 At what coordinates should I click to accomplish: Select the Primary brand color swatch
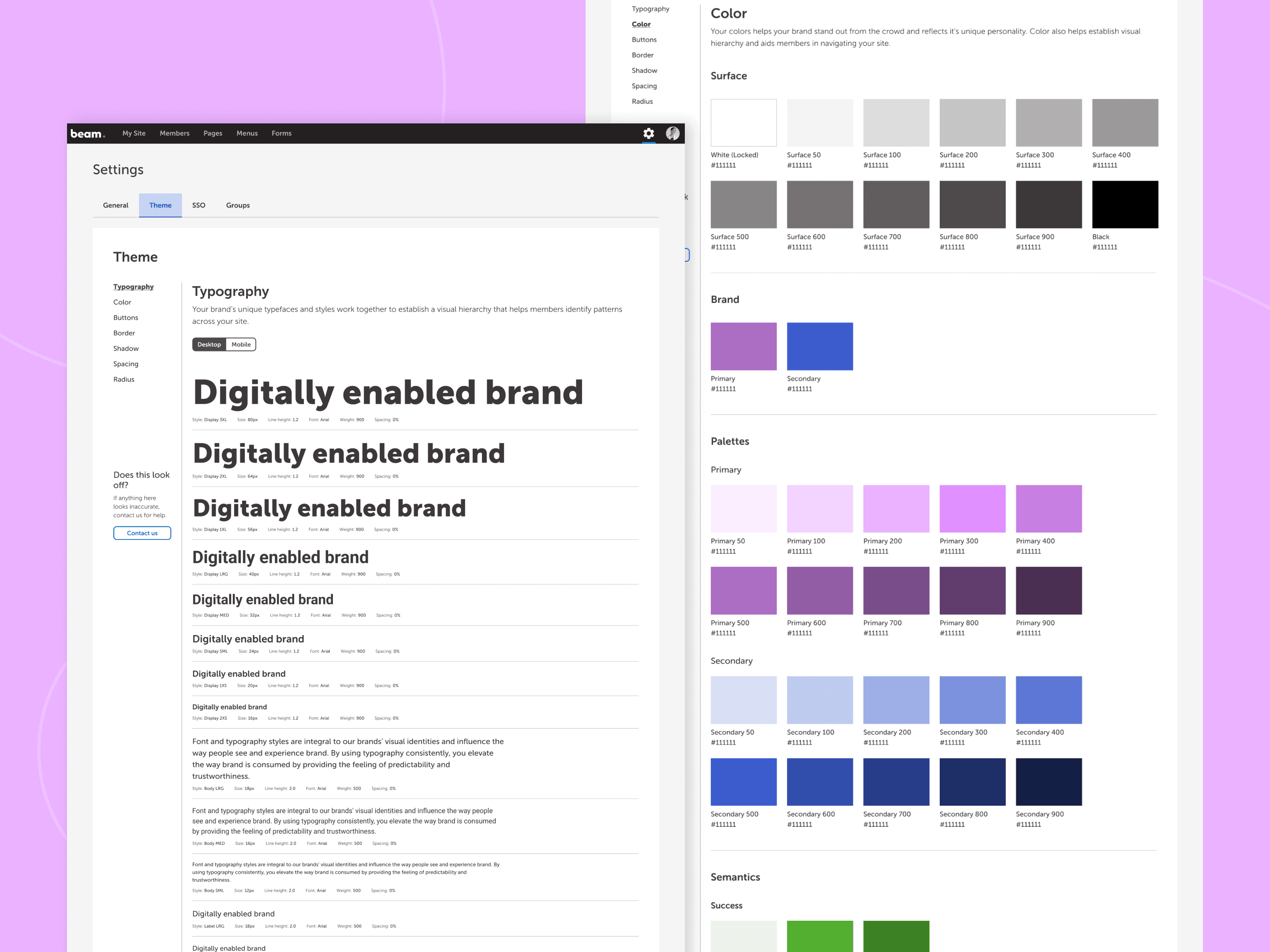click(x=743, y=346)
